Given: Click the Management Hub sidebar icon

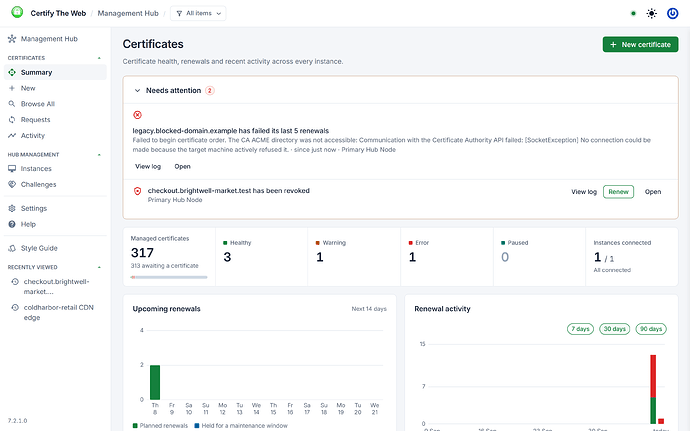Looking at the screenshot, I should tap(12, 39).
